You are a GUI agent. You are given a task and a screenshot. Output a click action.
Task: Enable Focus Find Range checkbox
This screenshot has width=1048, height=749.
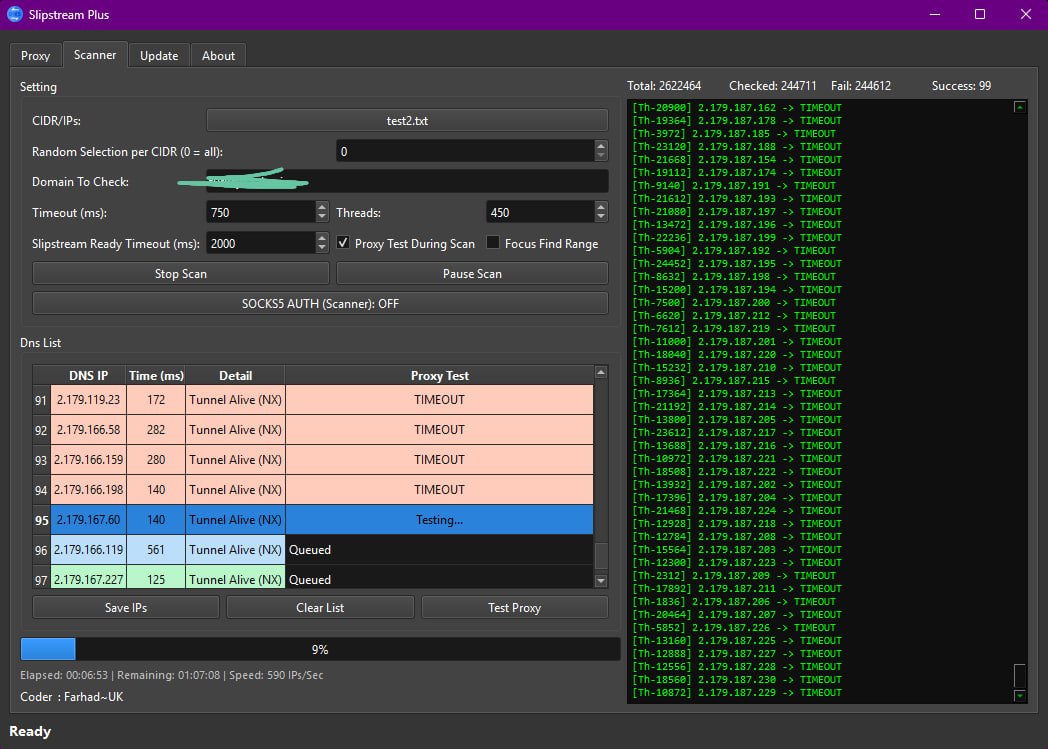click(x=493, y=243)
